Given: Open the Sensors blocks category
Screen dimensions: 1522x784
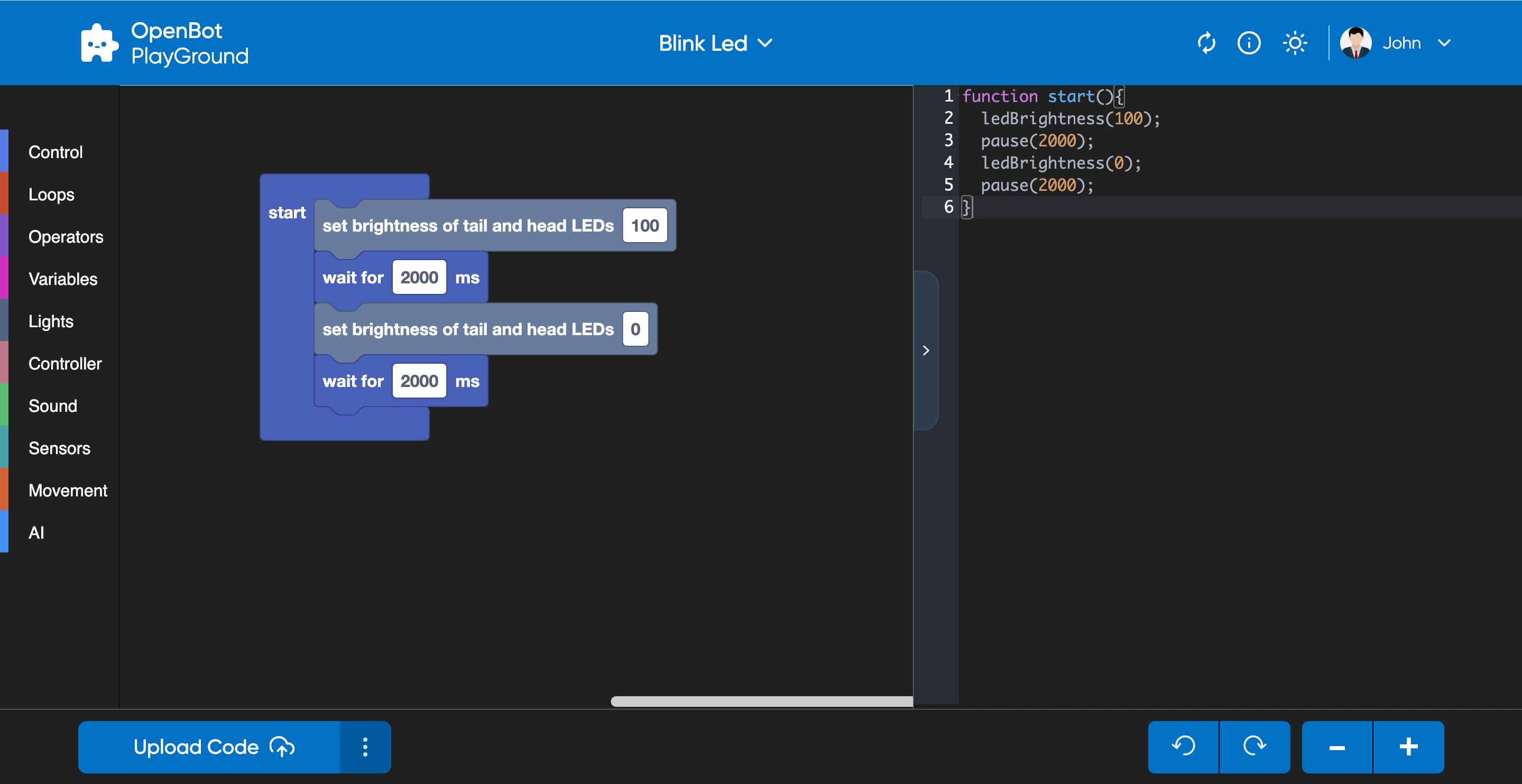Looking at the screenshot, I should (x=59, y=448).
